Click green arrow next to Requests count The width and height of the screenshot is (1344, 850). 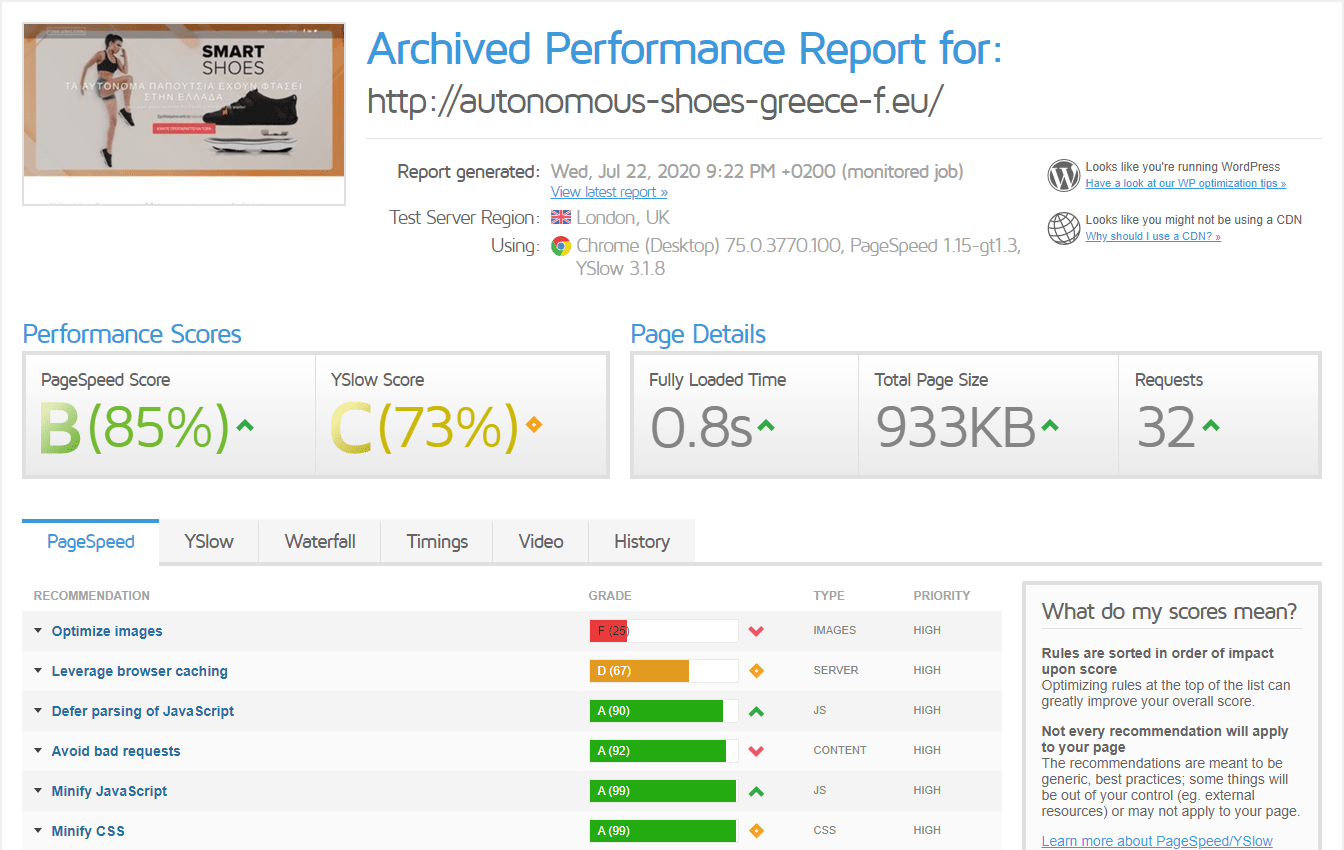(x=1210, y=425)
